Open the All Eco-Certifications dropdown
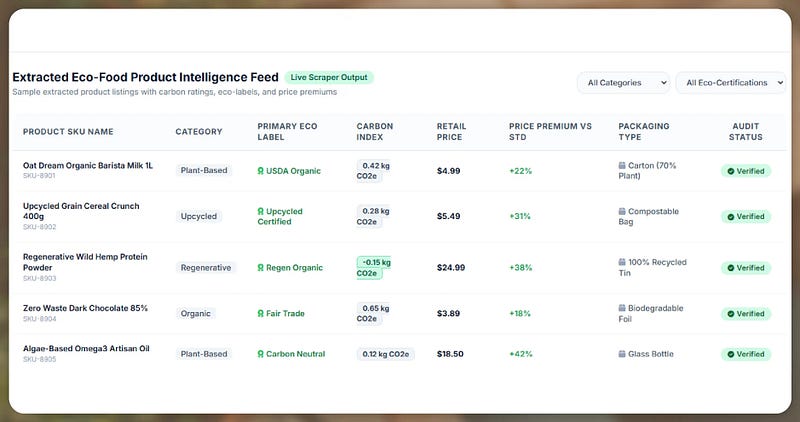Image resolution: width=800 pixels, height=422 pixels. [731, 83]
